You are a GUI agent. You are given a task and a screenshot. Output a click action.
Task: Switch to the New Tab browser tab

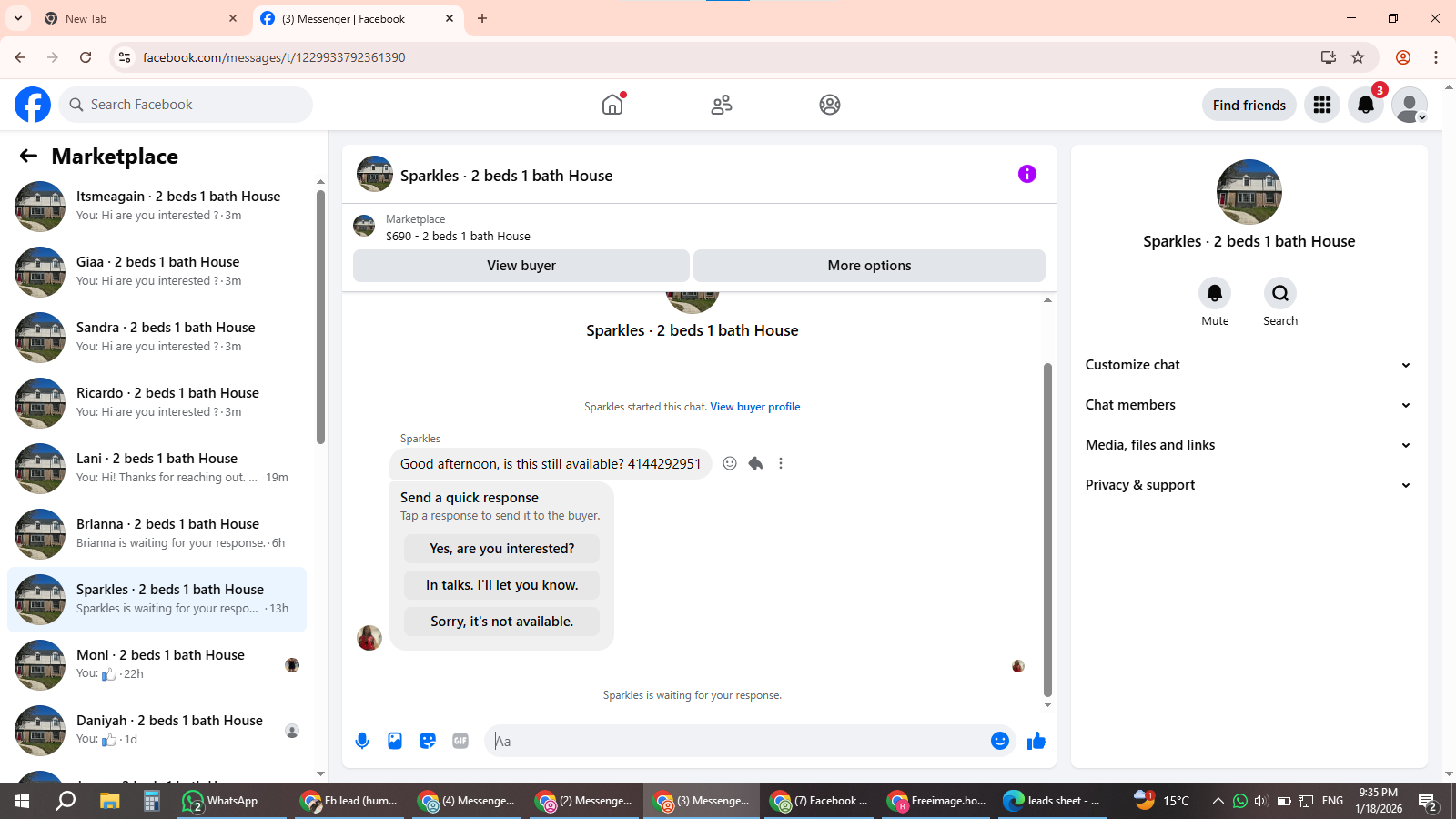point(141,18)
